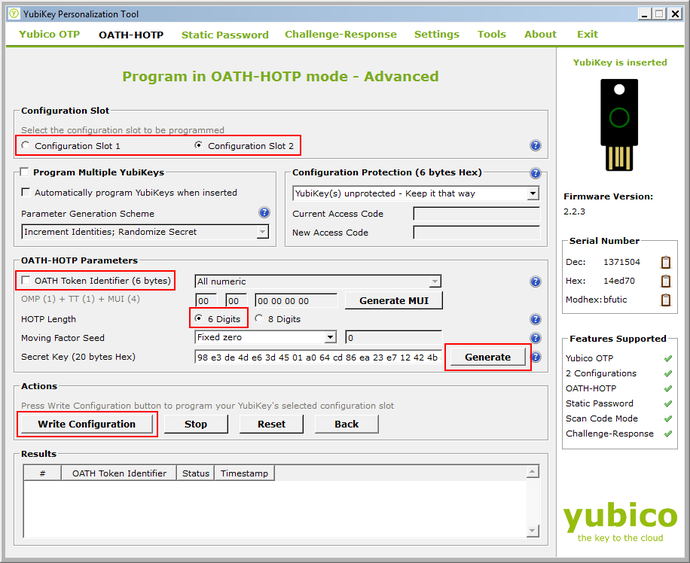Click the Secret Key hex field
Screen dimensions: 690x563
pos(318,357)
